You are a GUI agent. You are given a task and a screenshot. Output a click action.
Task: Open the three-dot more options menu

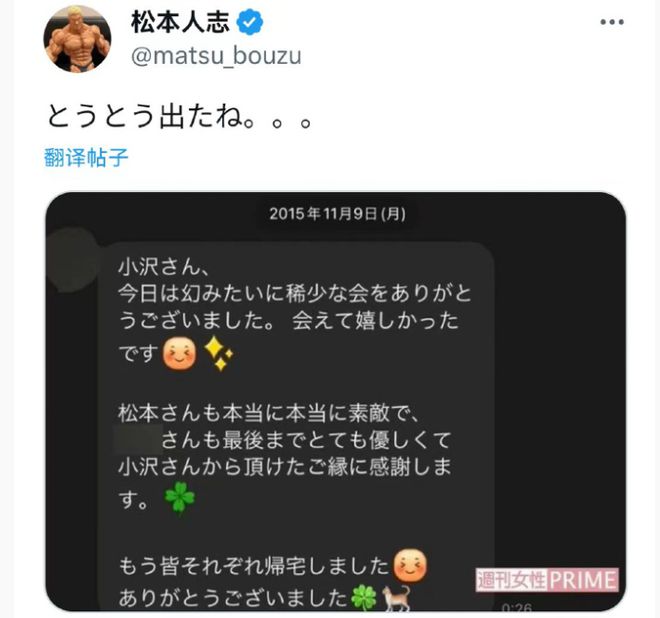pyautogui.click(x=612, y=22)
